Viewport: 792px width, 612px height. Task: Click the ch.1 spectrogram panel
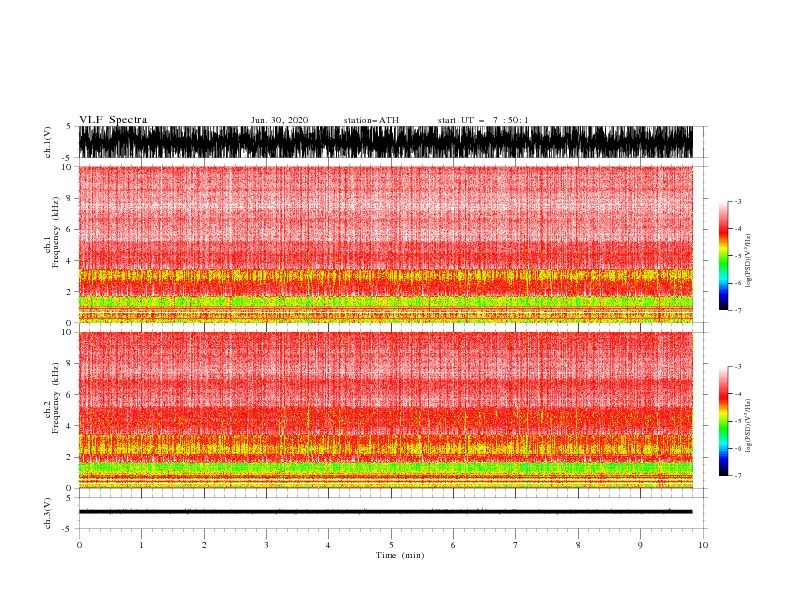385,244
